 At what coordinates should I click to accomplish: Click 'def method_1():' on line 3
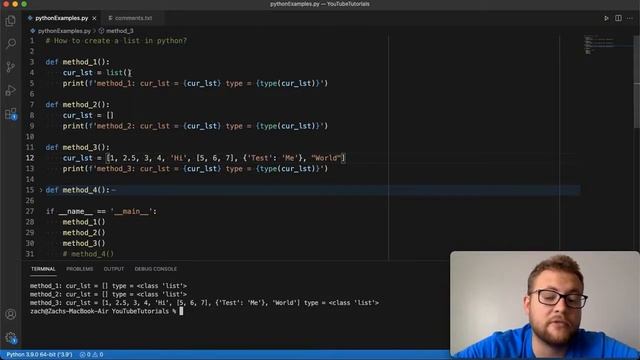pyautogui.click(x=78, y=62)
